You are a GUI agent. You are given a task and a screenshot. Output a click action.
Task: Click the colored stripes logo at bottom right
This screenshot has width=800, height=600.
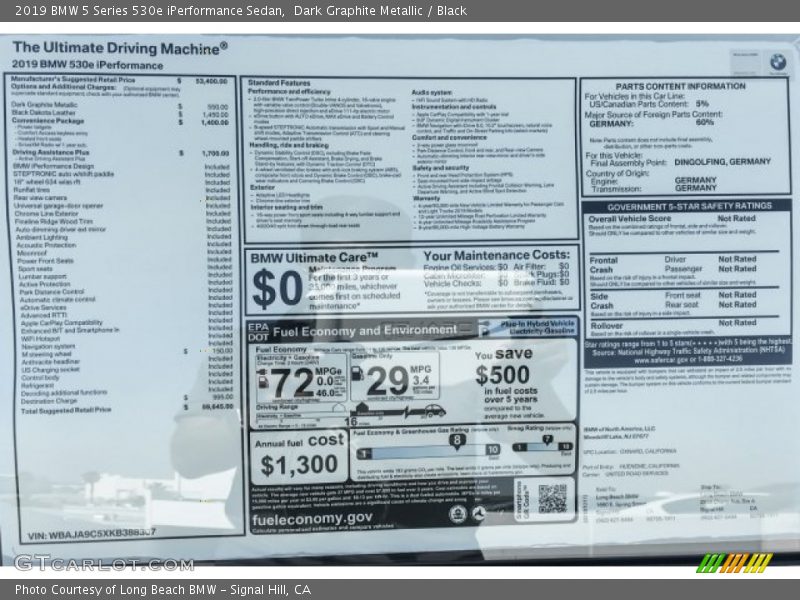734,563
